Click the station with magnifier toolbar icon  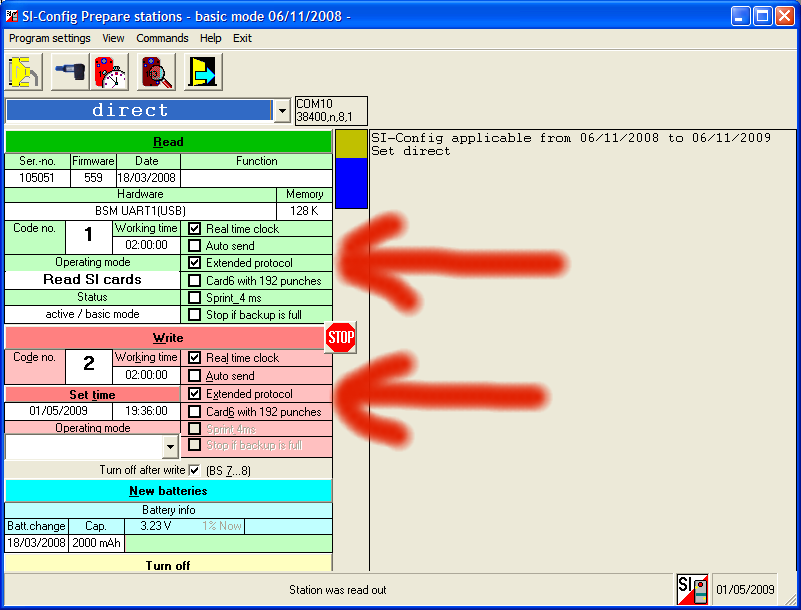[156, 72]
